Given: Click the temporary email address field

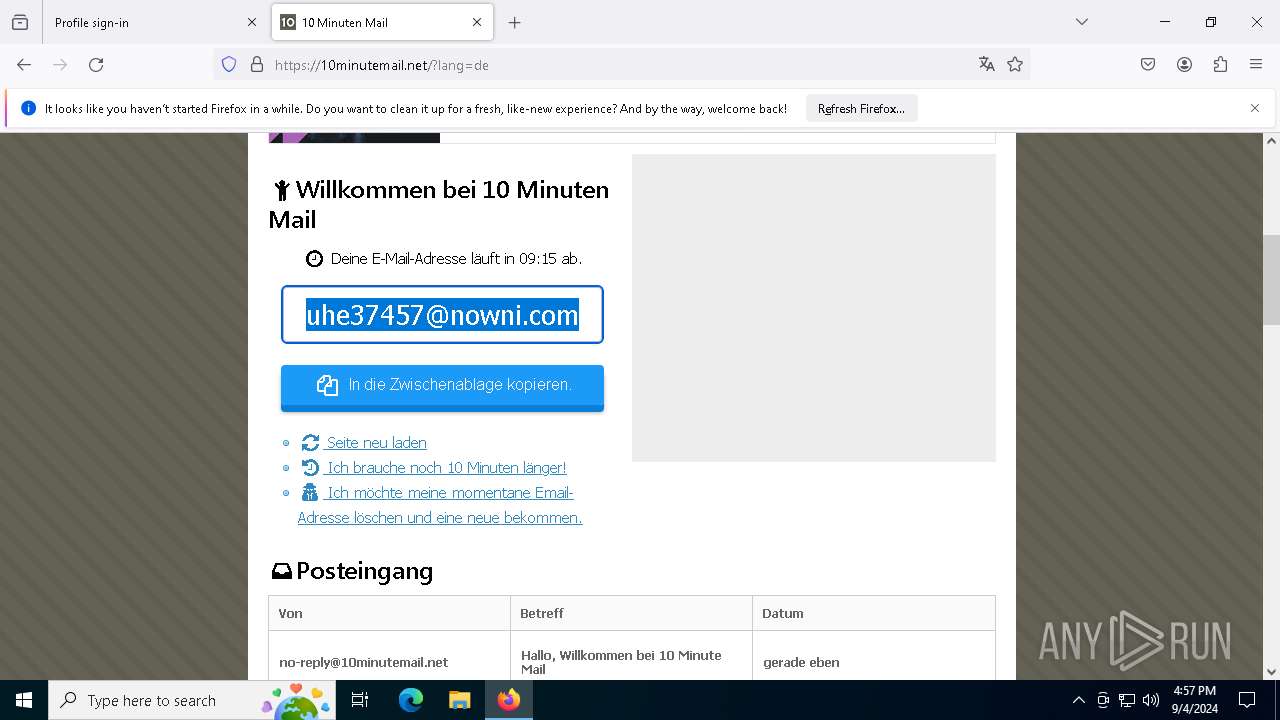Looking at the screenshot, I should pyautogui.click(x=442, y=315).
